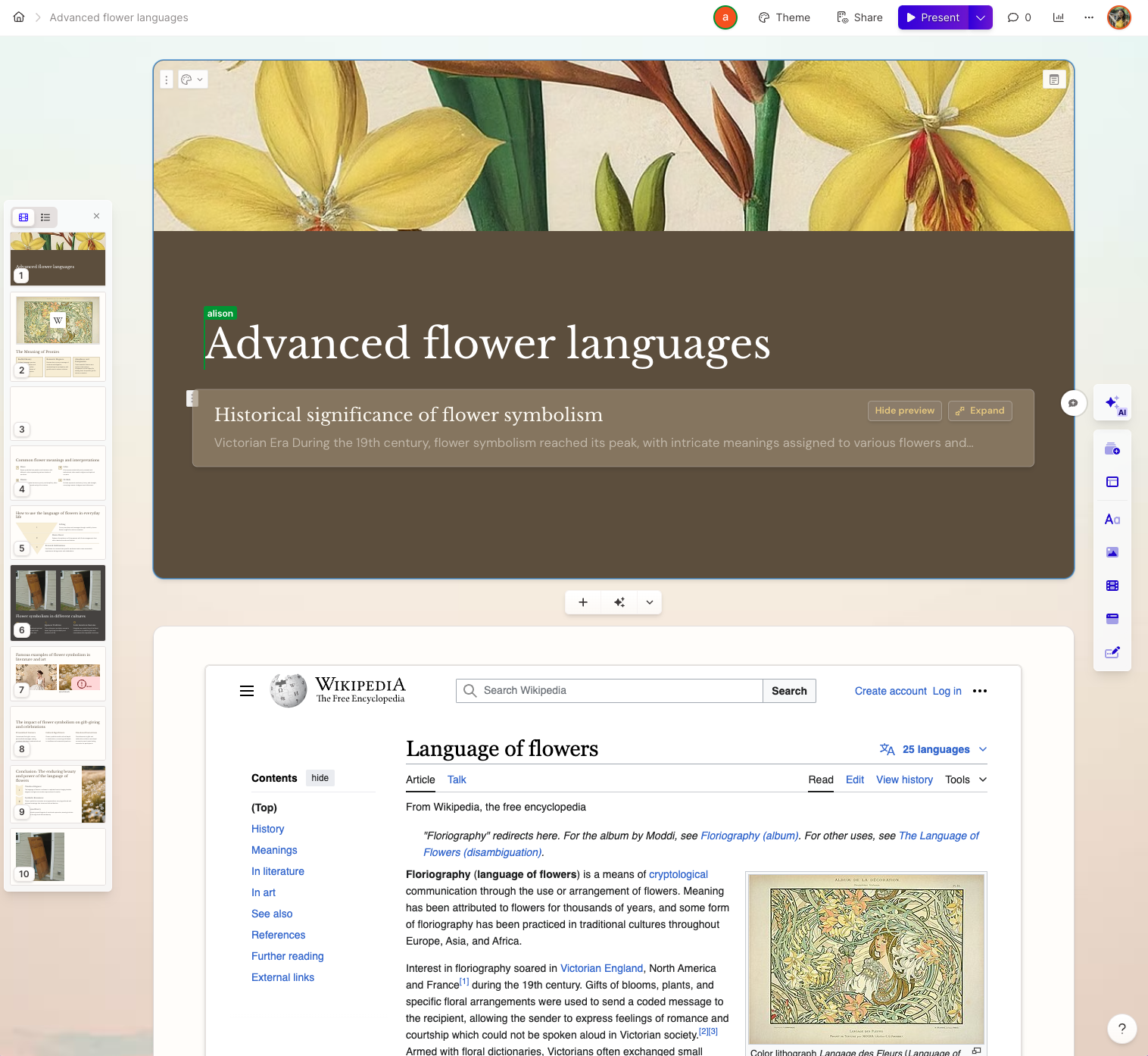Expand the Tools dropdown
Viewport: 1148px width, 1056px height.
click(966, 780)
